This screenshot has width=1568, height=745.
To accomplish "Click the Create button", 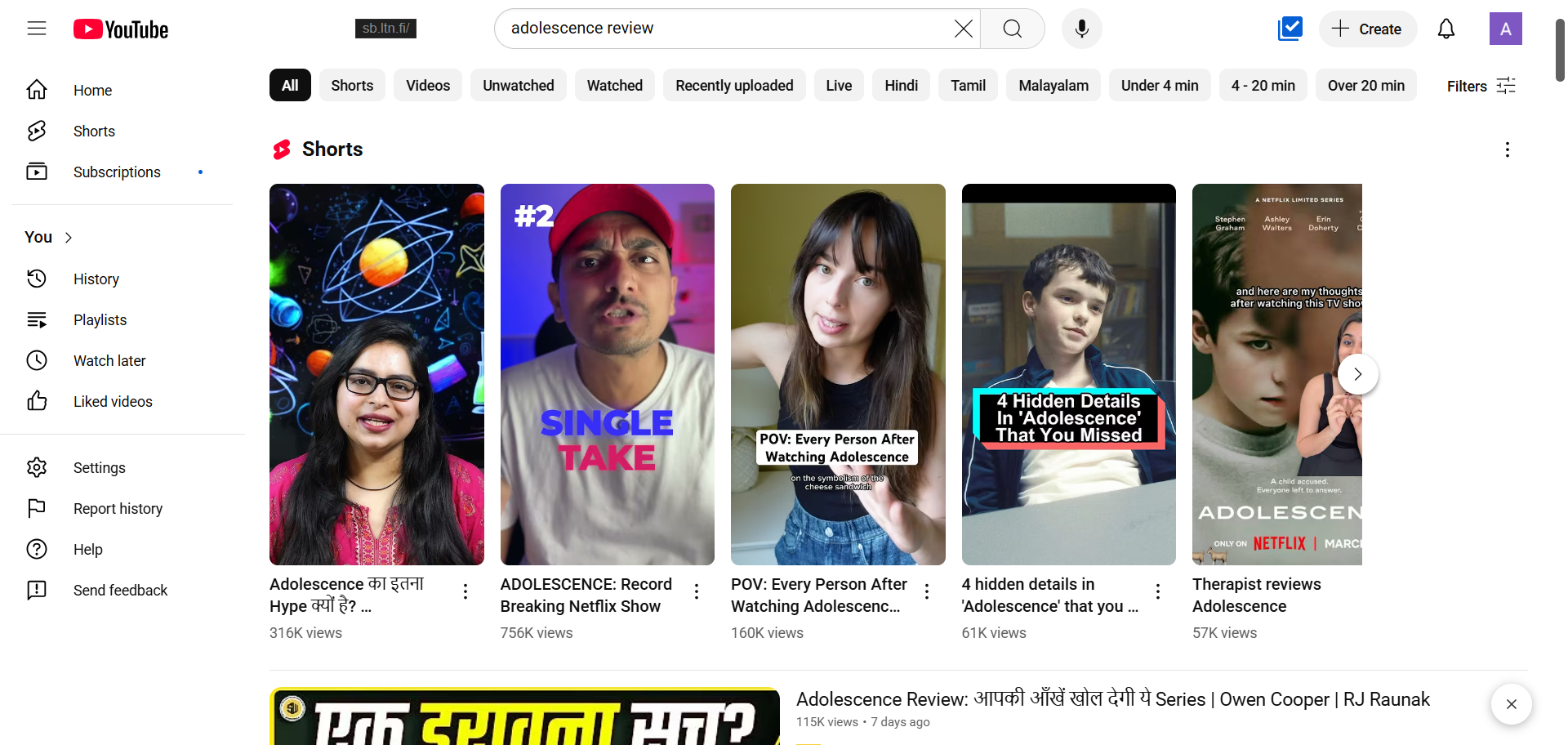I will point(1368,29).
